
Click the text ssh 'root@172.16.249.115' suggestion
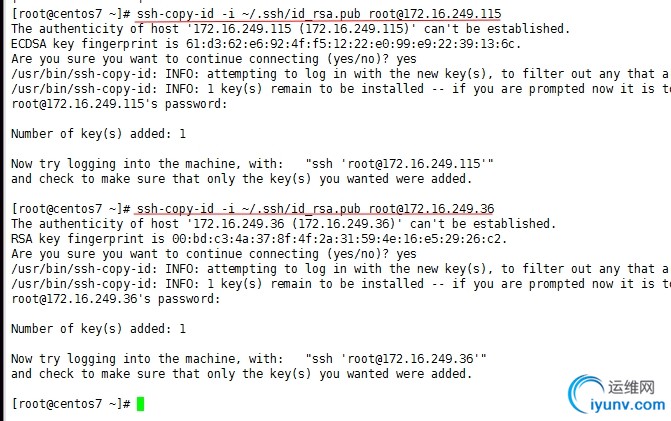click(399, 164)
